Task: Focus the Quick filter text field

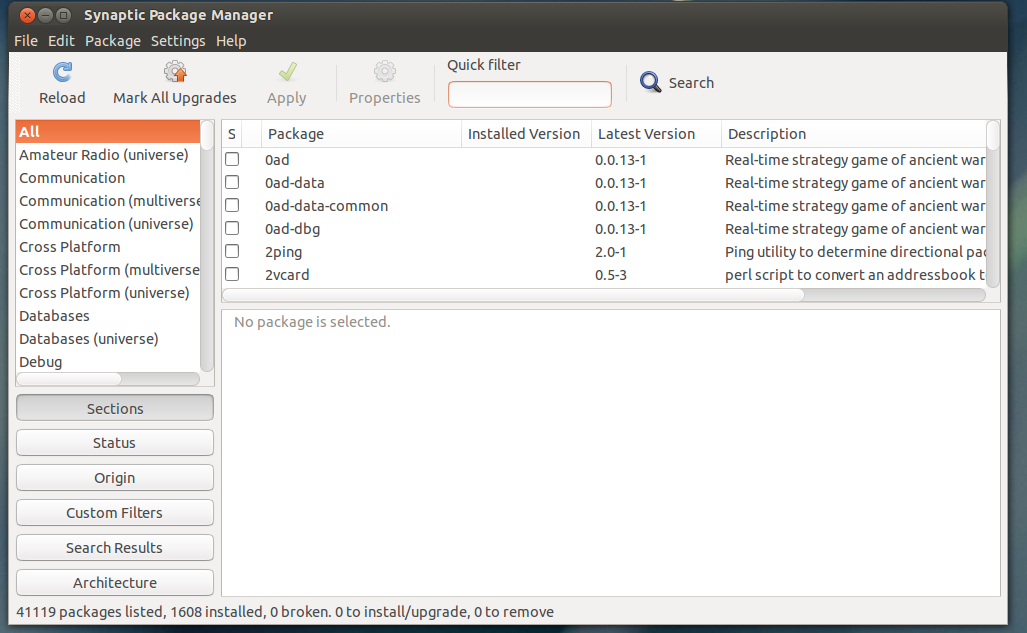Action: [x=529, y=95]
